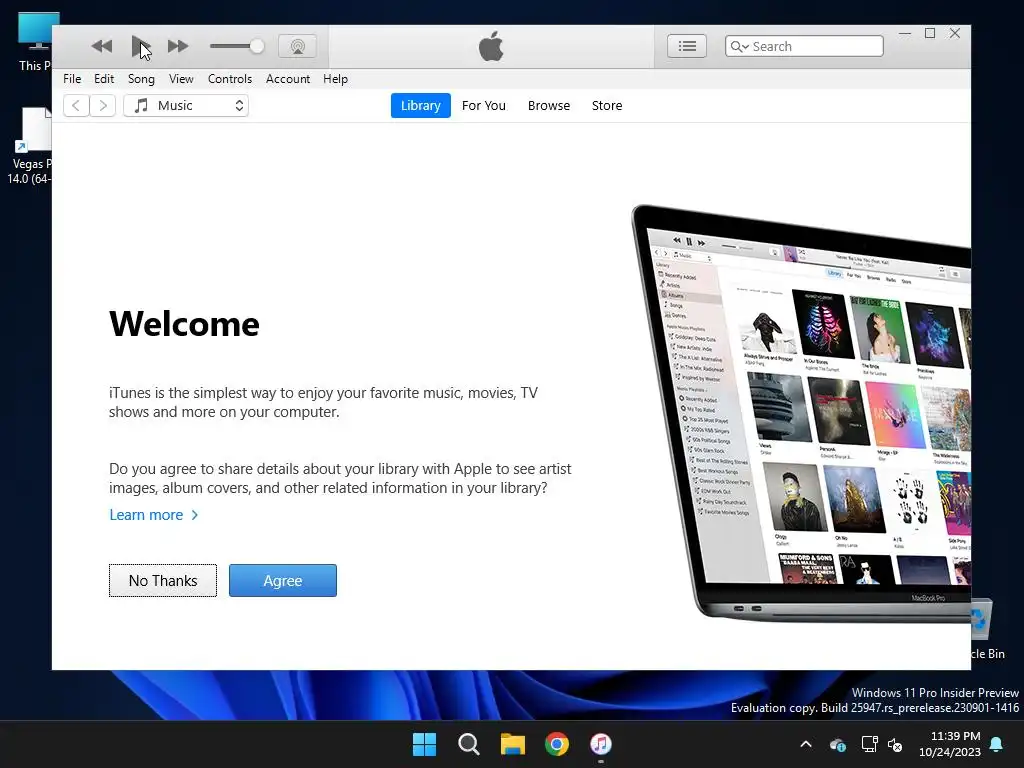Decline sharing with No Thanks button
Image resolution: width=1024 pixels, height=768 pixels.
pos(163,581)
